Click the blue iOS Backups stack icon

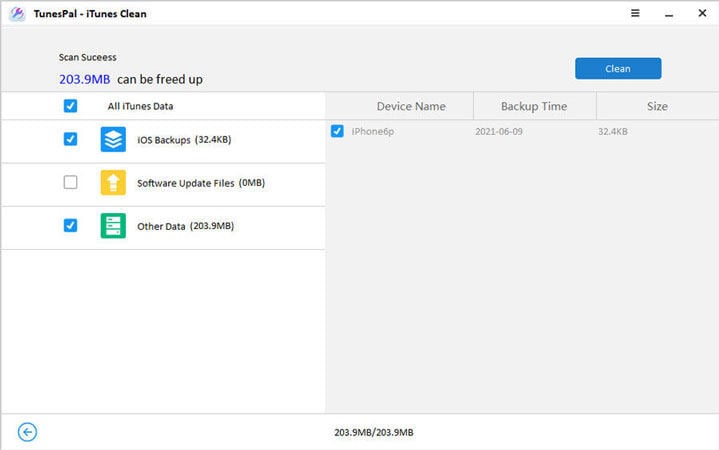(x=113, y=140)
